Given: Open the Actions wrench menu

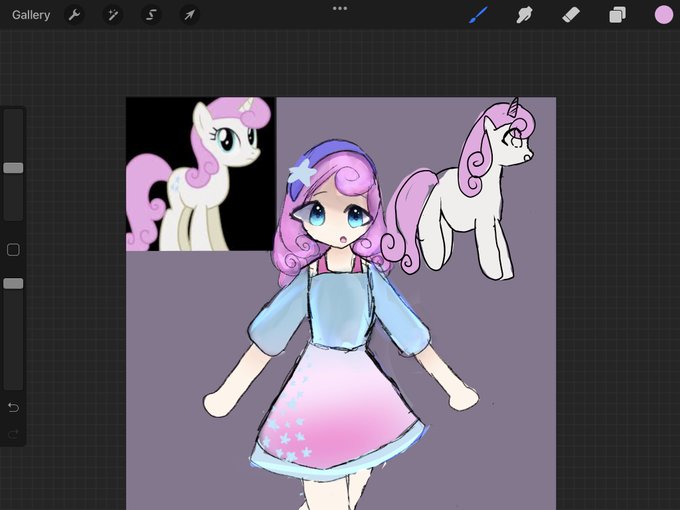Looking at the screenshot, I should pos(74,15).
